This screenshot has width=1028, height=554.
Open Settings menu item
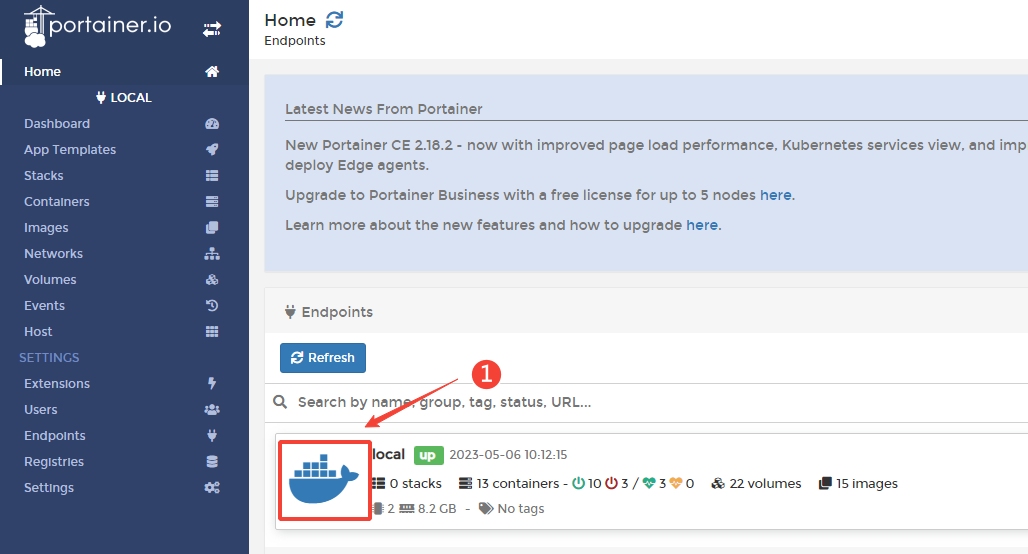(x=49, y=488)
